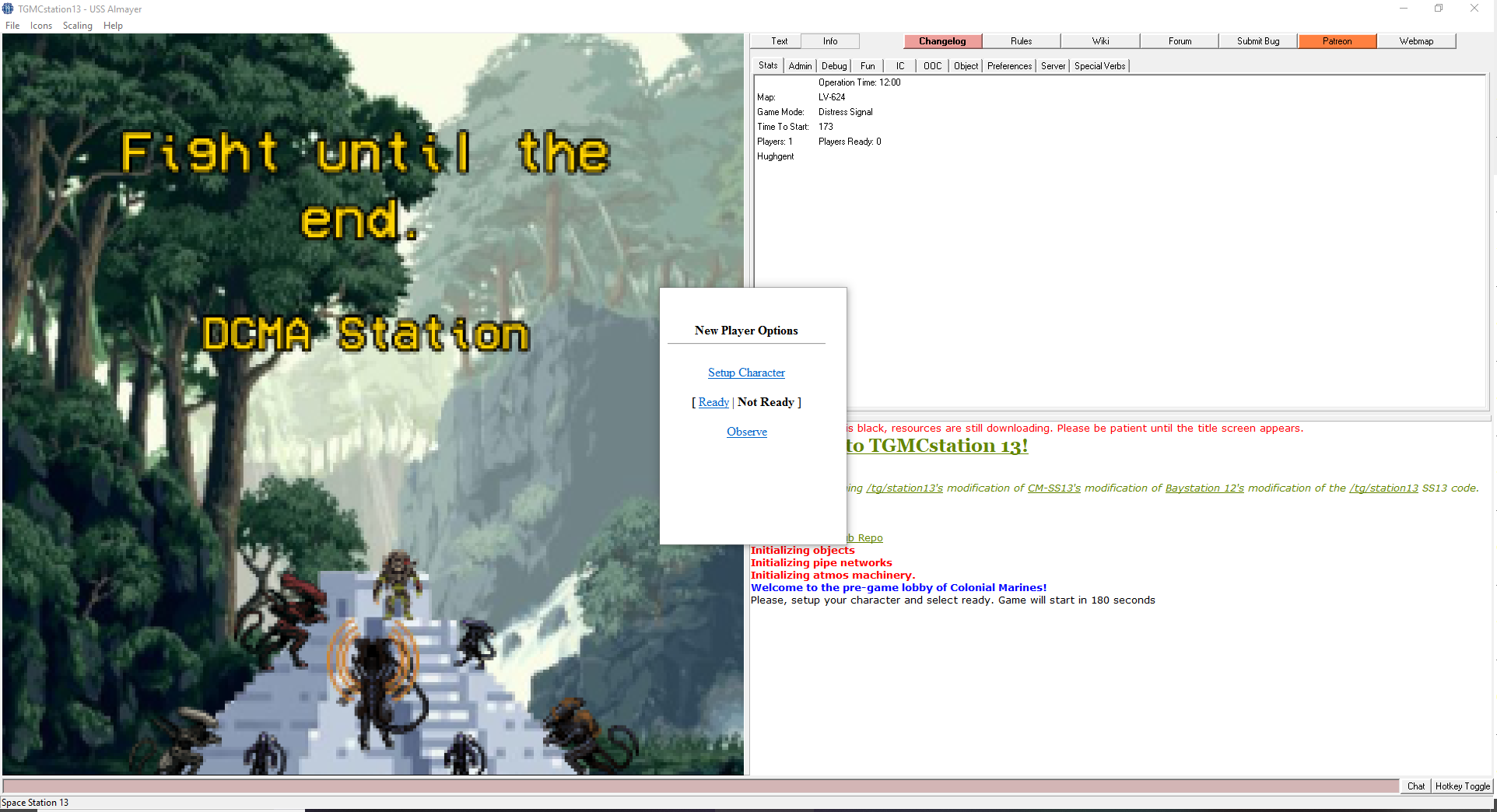Click the 'Initializing objects' log line
This screenshot has height=812, width=1497.
click(803, 550)
